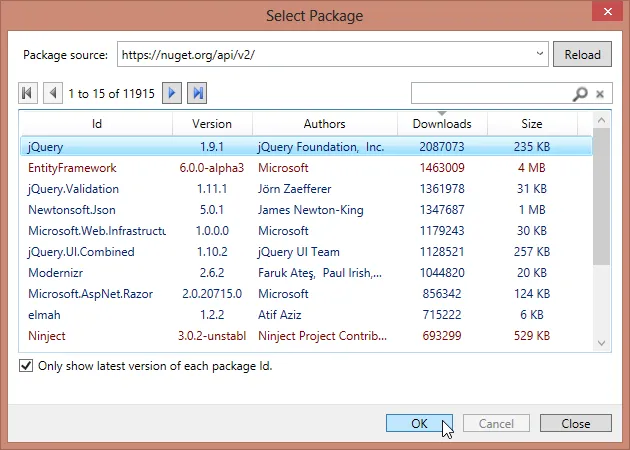Clear the search box with X icon
The width and height of the screenshot is (630, 450).
pyautogui.click(x=600, y=94)
